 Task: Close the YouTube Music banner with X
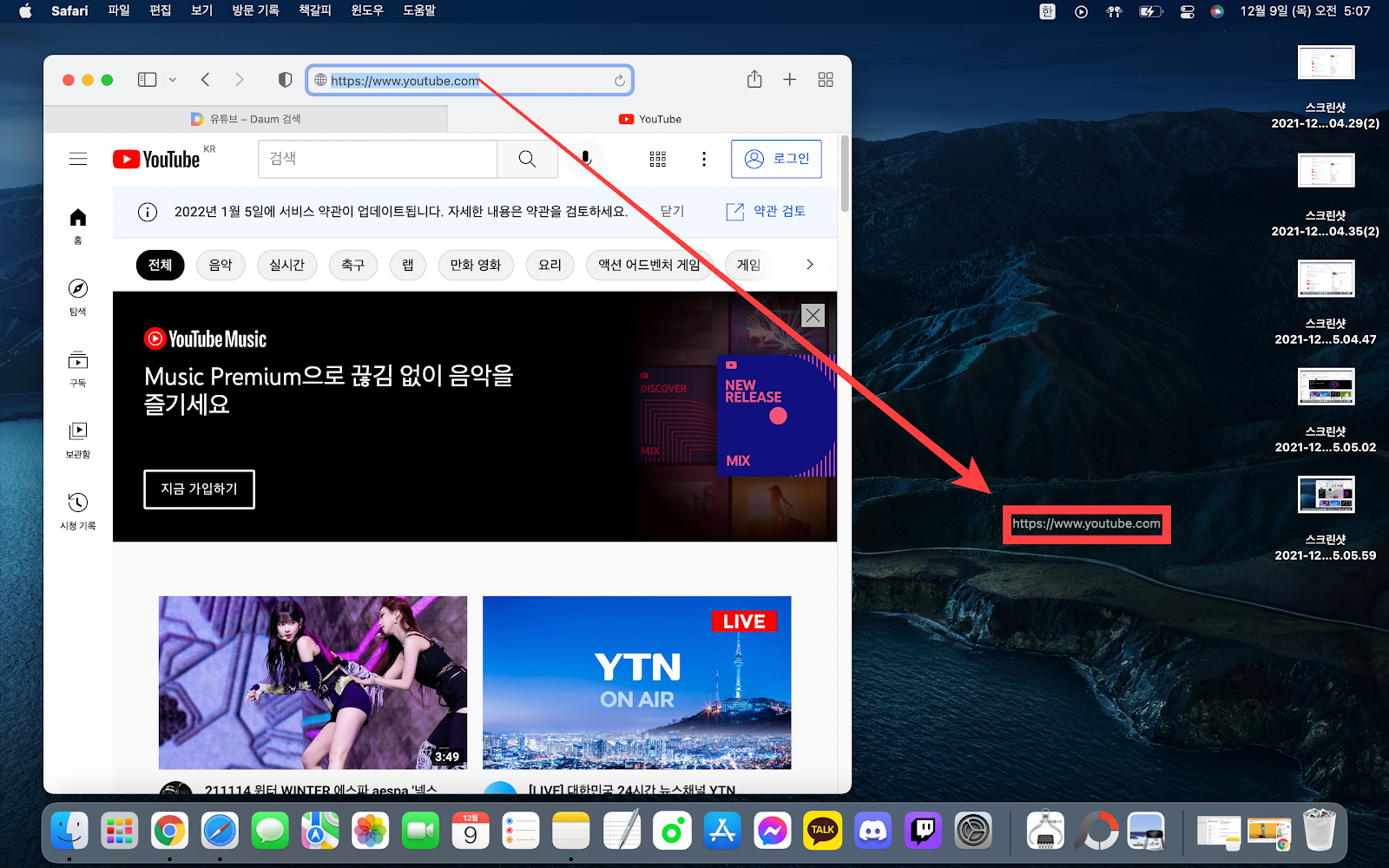pyautogui.click(x=813, y=315)
